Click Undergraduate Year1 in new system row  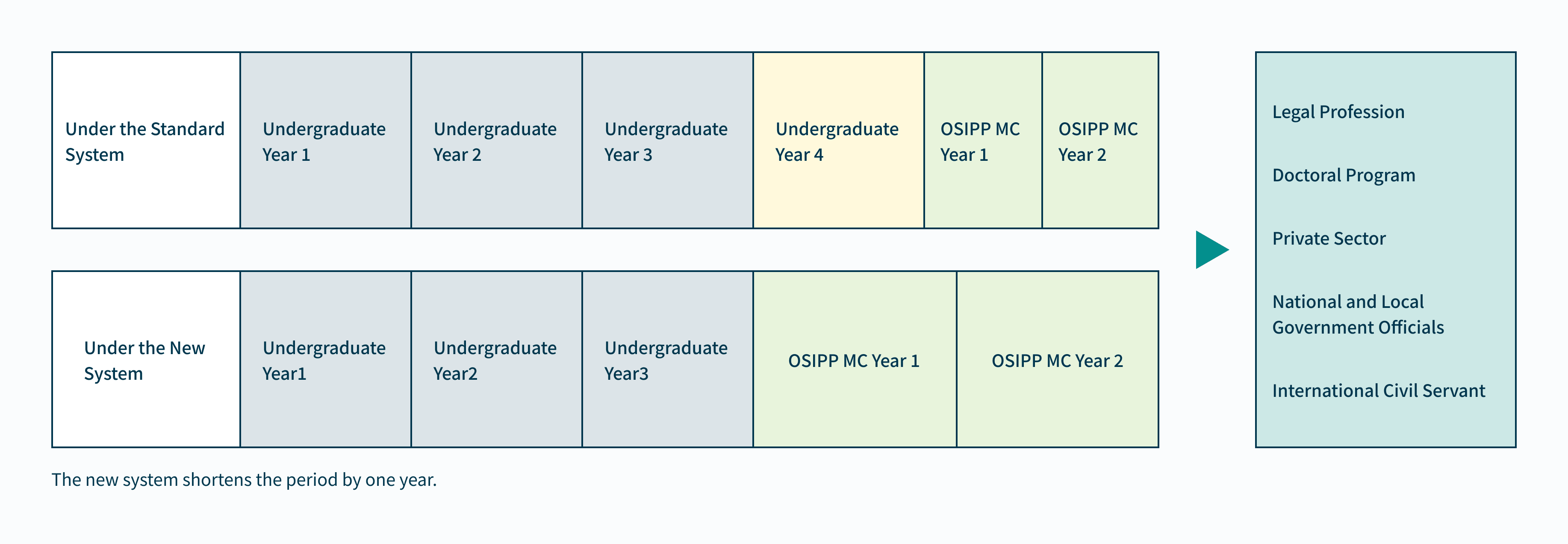325,360
